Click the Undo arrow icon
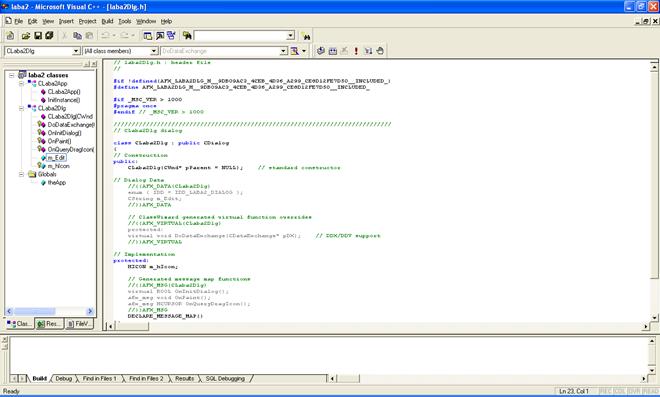Viewport: 660px width, 397px height. pyautogui.click(x=105, y=36)
